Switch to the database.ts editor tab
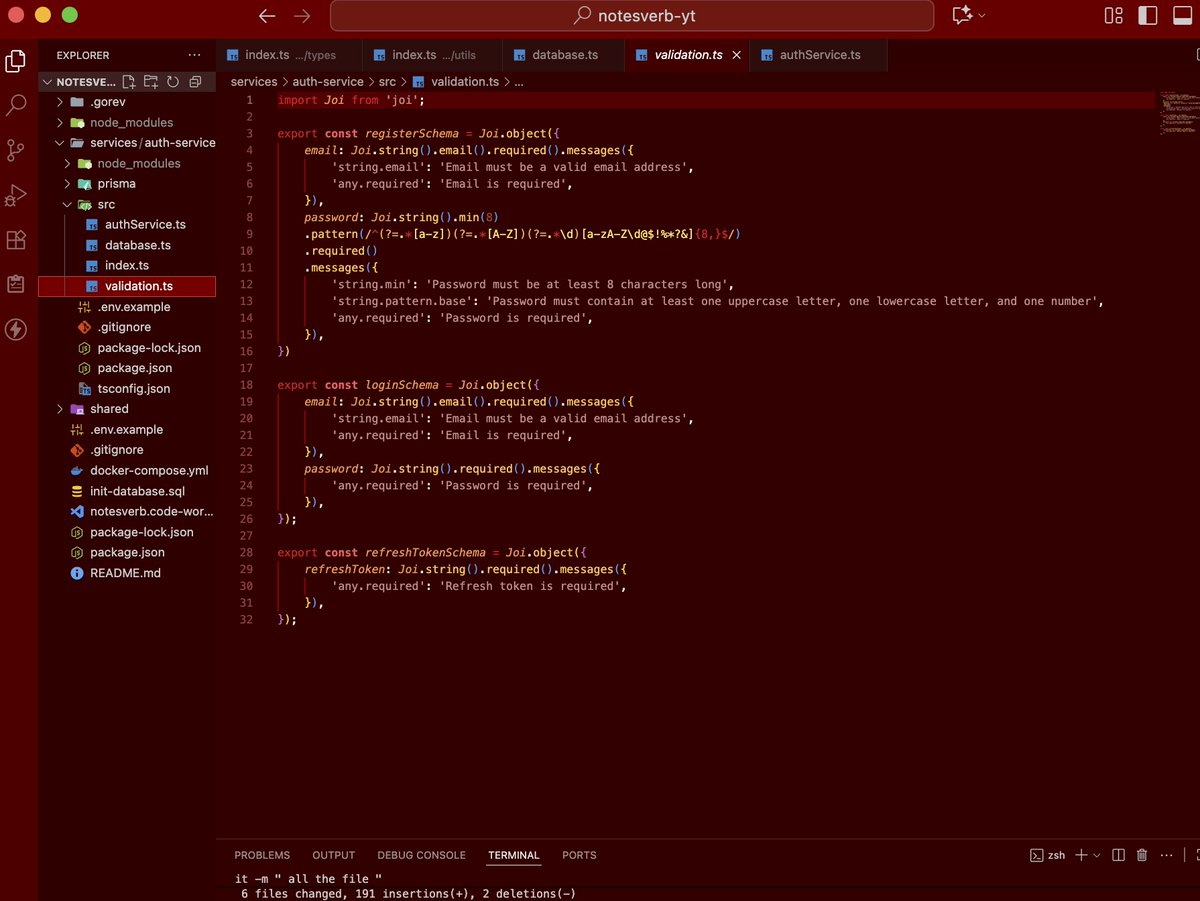 pyautogui.click(x=564, y=55)
